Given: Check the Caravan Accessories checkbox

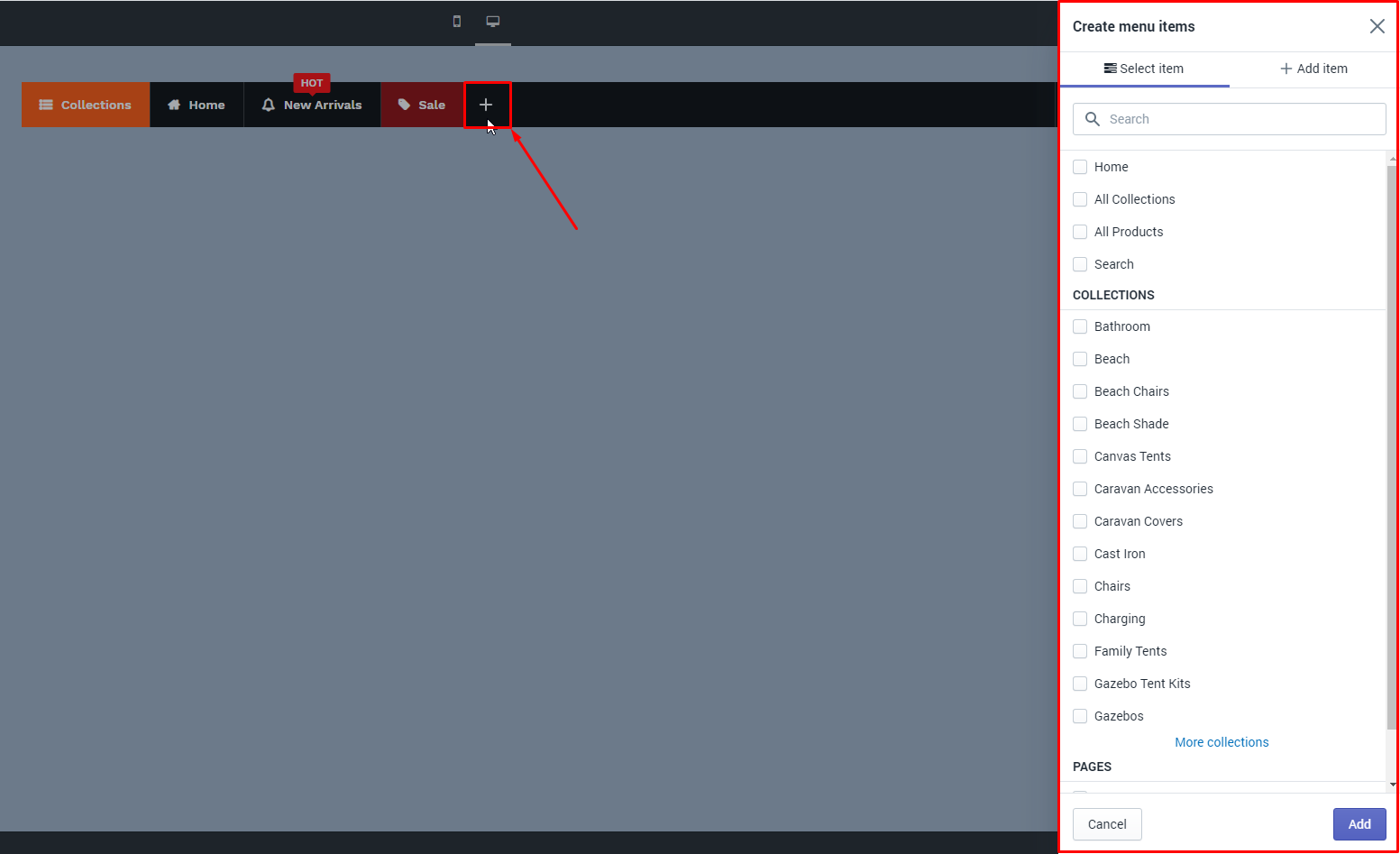Looking at the screenshot, I should coord(1080,489).
